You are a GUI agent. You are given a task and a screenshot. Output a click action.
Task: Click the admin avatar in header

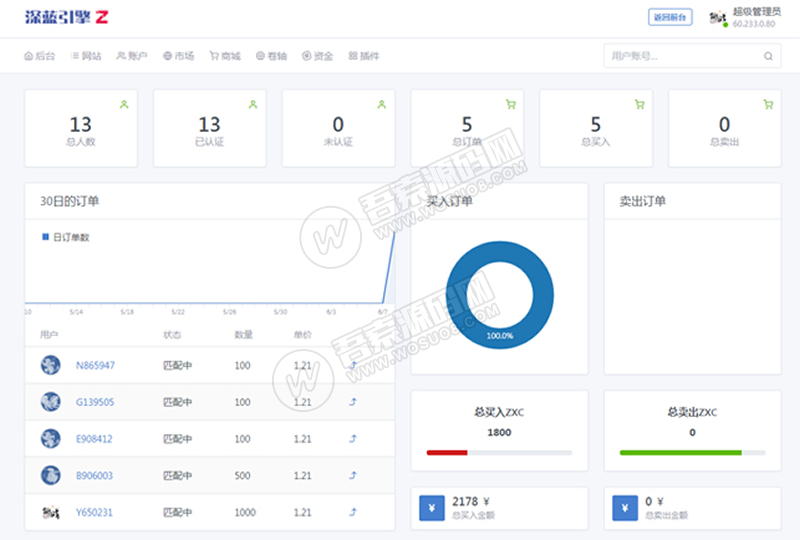point(718,18)
